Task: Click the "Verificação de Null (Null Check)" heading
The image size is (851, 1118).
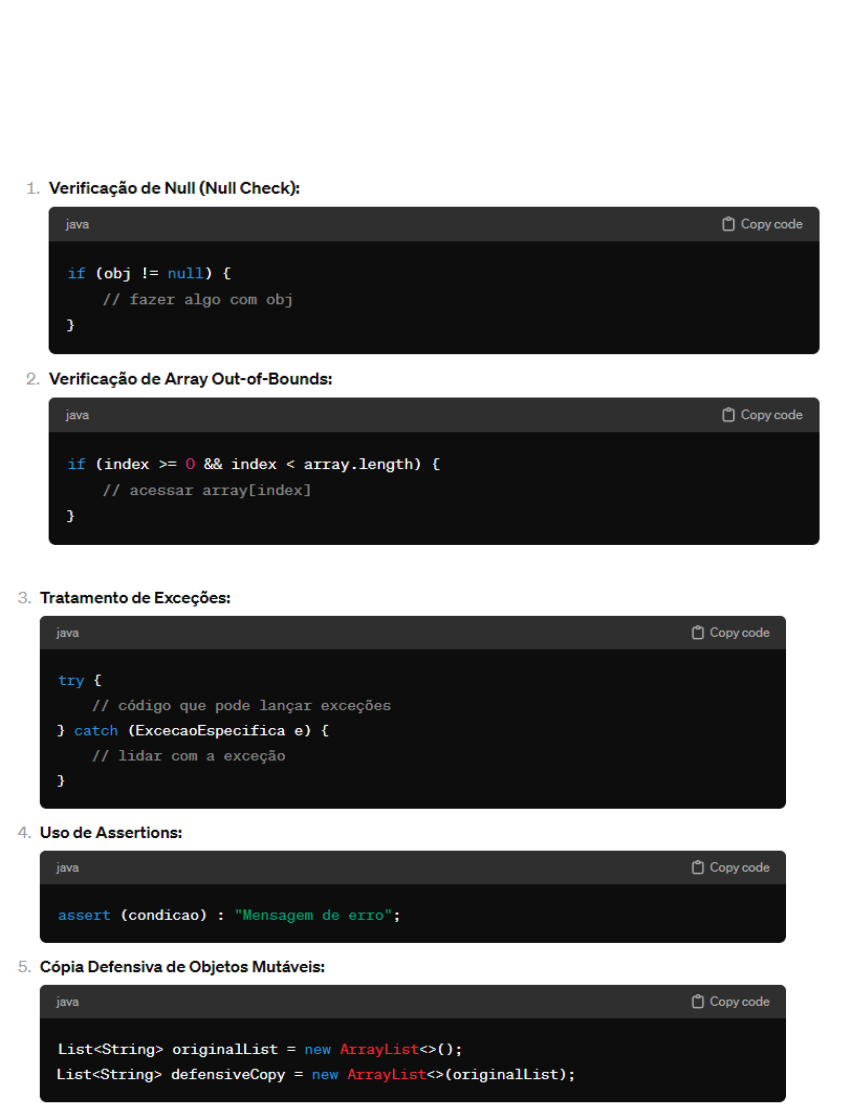Action: pos(174,188)
